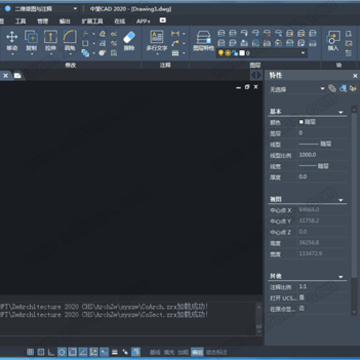Click the last layer icon in top row
The image size is (360, 360).
point(313,33)
